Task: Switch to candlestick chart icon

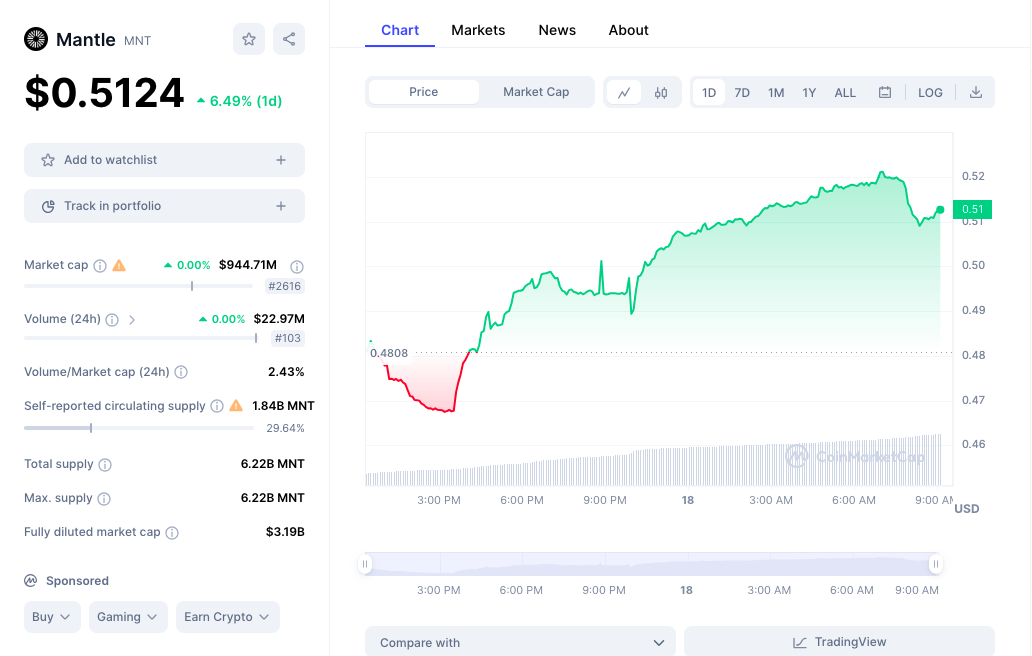Action: 661,93
